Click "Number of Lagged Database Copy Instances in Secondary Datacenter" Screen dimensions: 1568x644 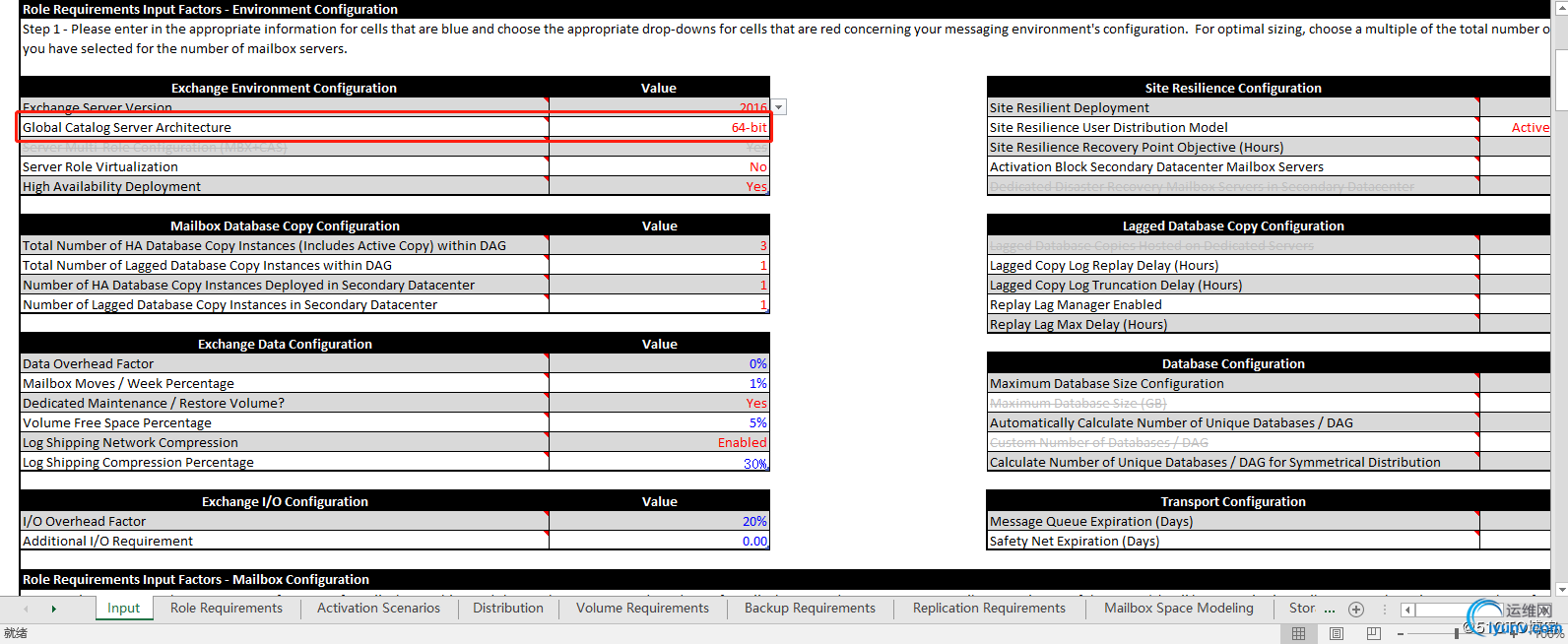point(229,304)
